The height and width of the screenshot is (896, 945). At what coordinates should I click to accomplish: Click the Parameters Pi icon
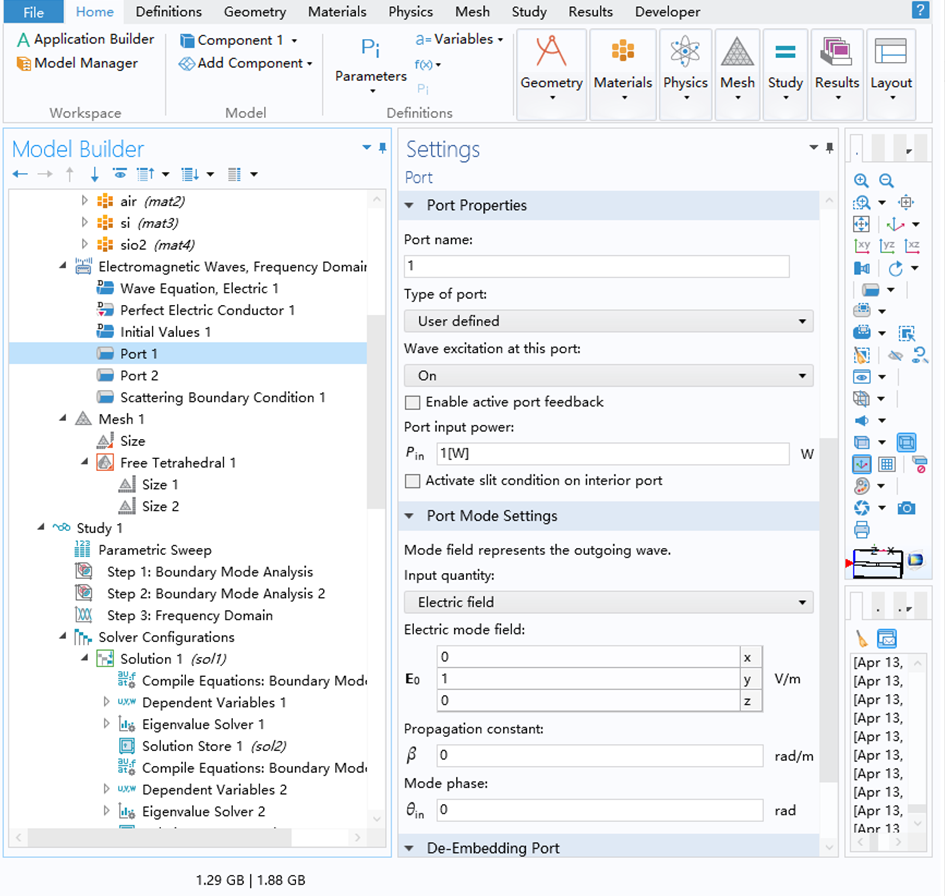[x=370, y=50]
